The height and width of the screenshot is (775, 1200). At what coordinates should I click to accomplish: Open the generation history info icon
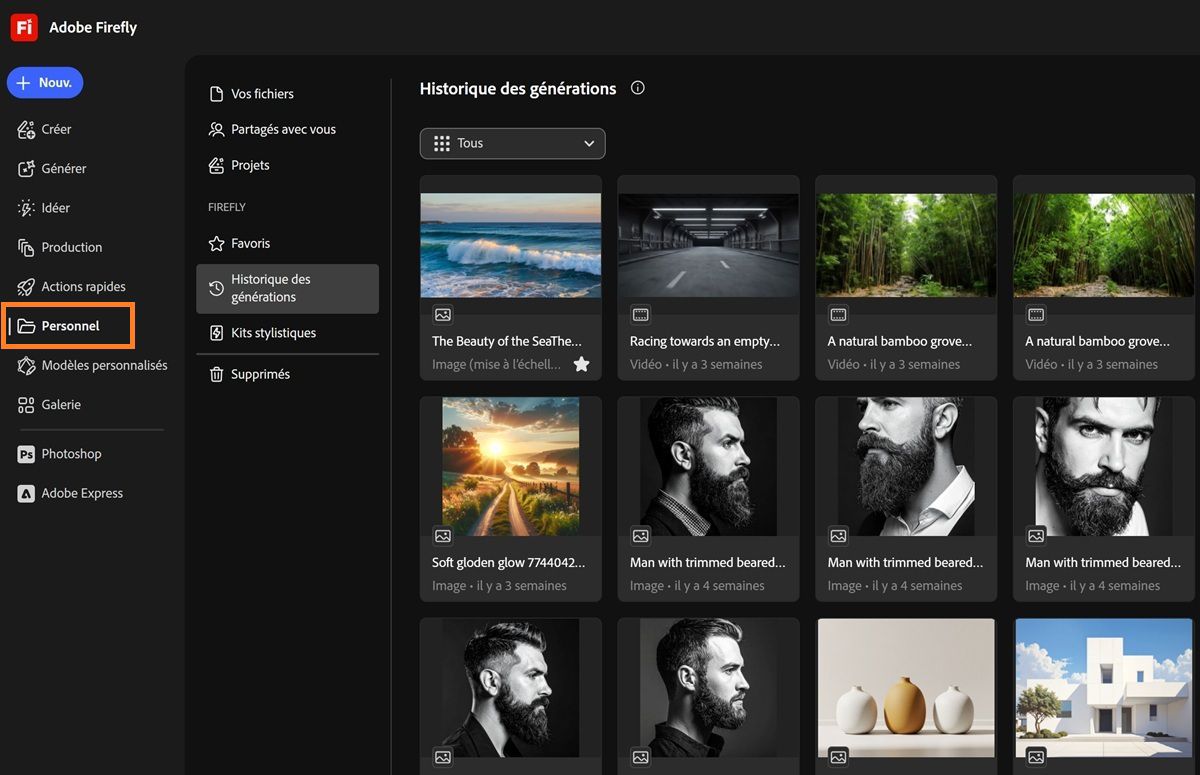click(638, 88)
